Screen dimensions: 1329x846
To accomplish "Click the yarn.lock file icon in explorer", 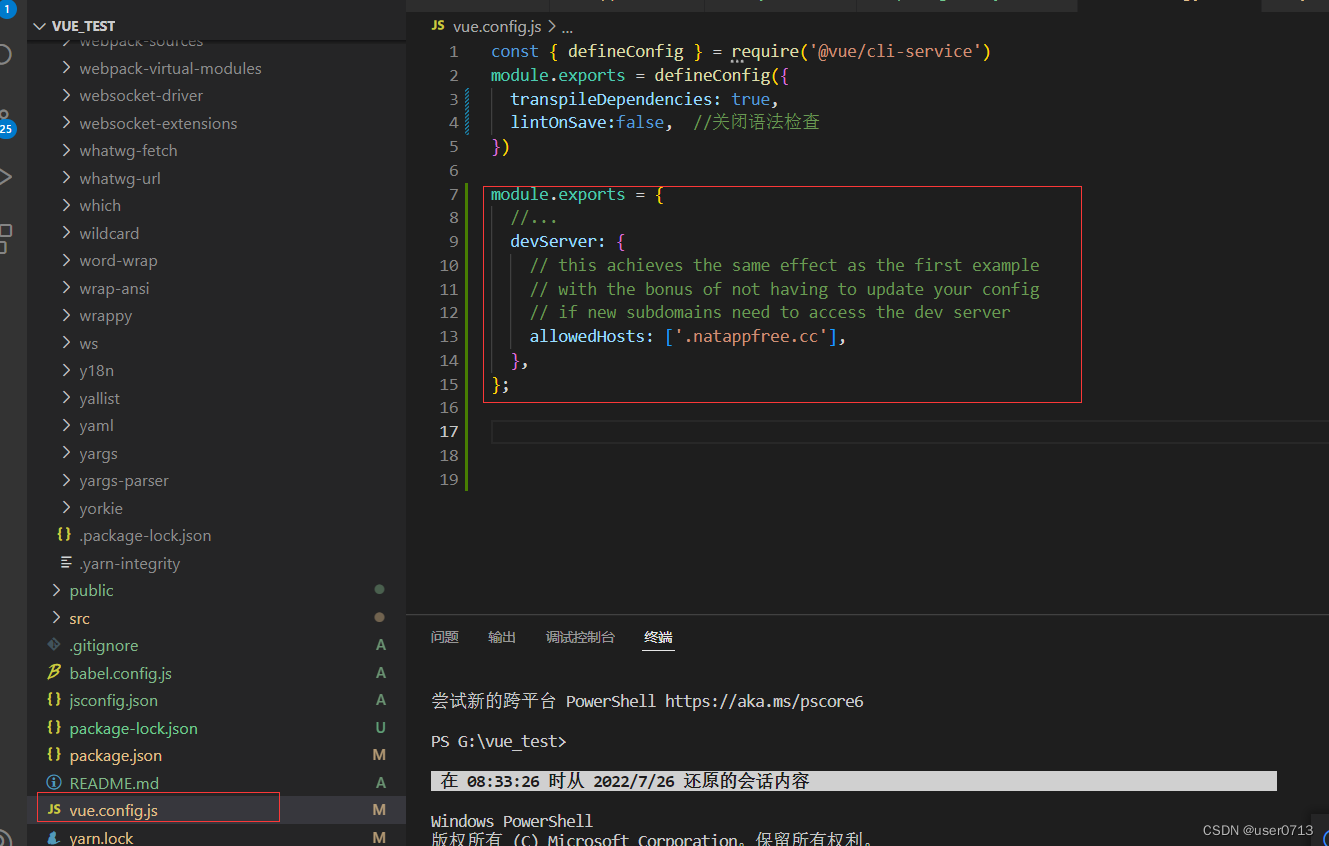I will 54,836.
